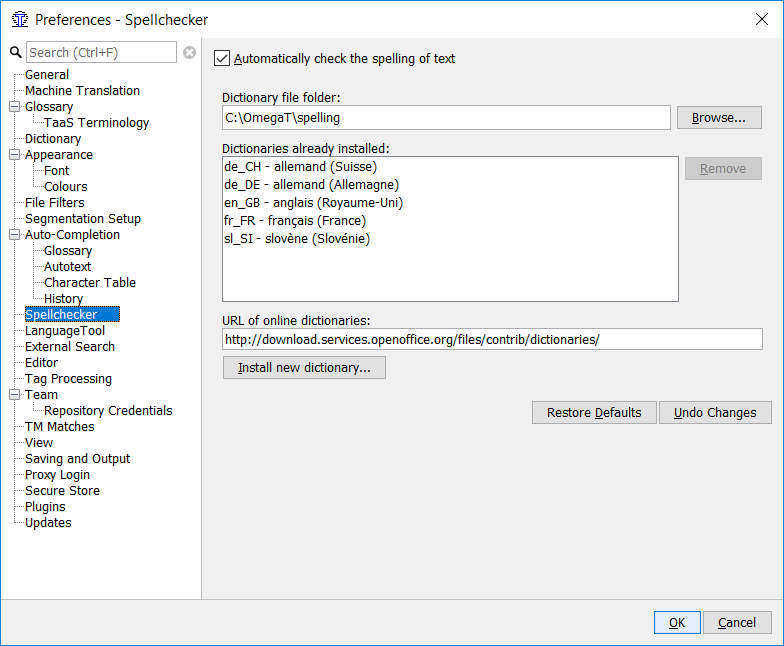784x646 pixels.
Task: Open History auto-completion settings
Action: pos(64,298)
